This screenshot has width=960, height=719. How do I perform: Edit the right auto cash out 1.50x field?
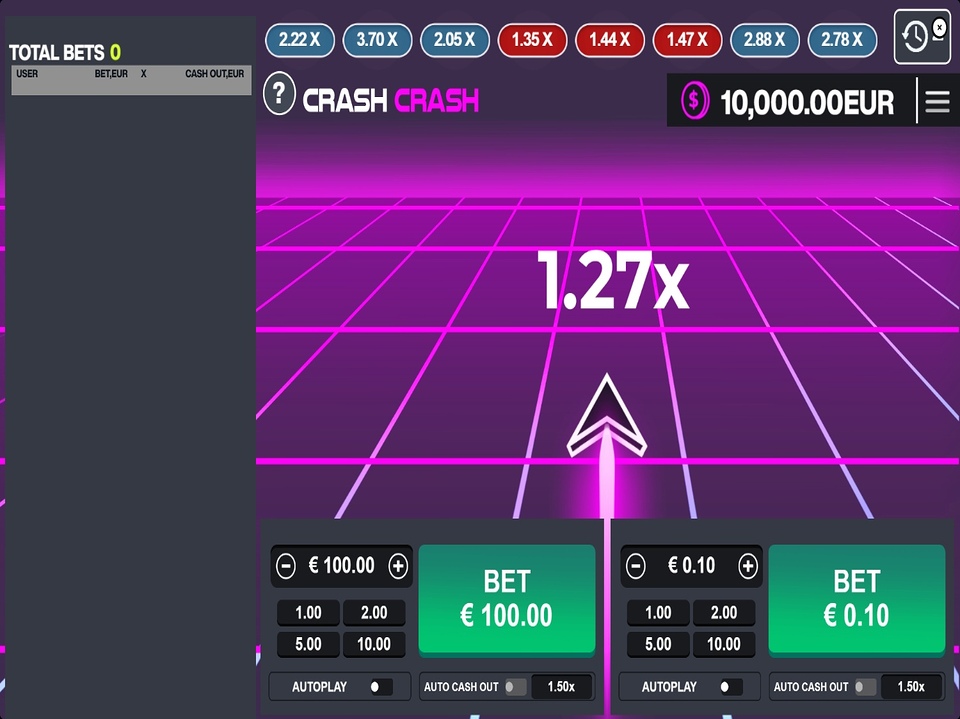point(911,687)
